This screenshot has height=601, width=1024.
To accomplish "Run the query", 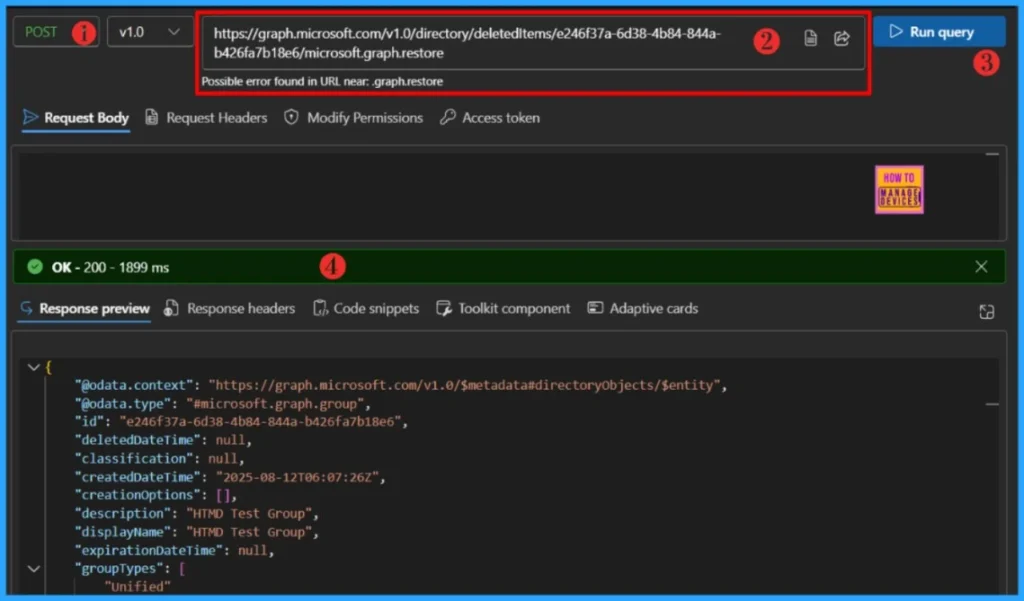I will coord(939,32).
